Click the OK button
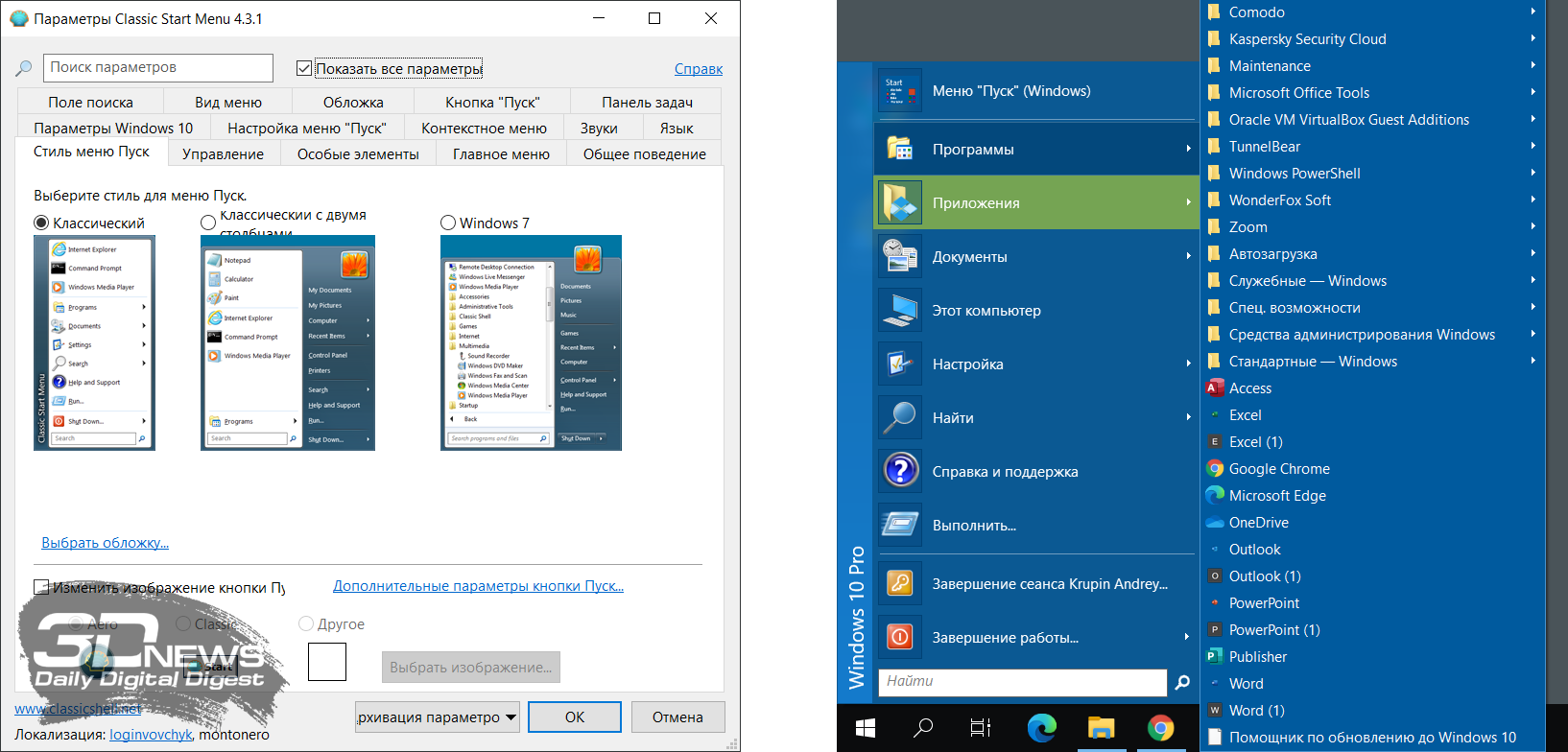Viewport: 1568px width, 752px height. pos(575,717)
